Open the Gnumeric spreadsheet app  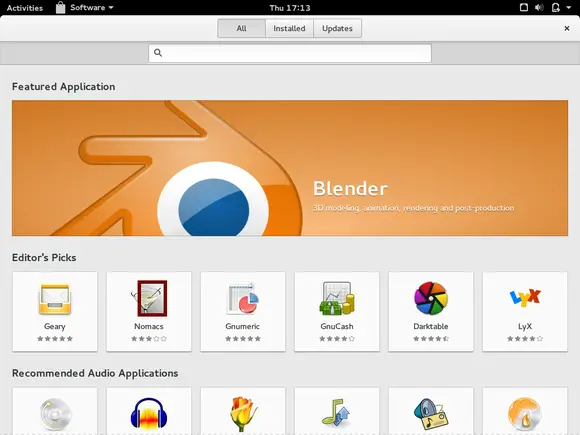tap(243, 311)
